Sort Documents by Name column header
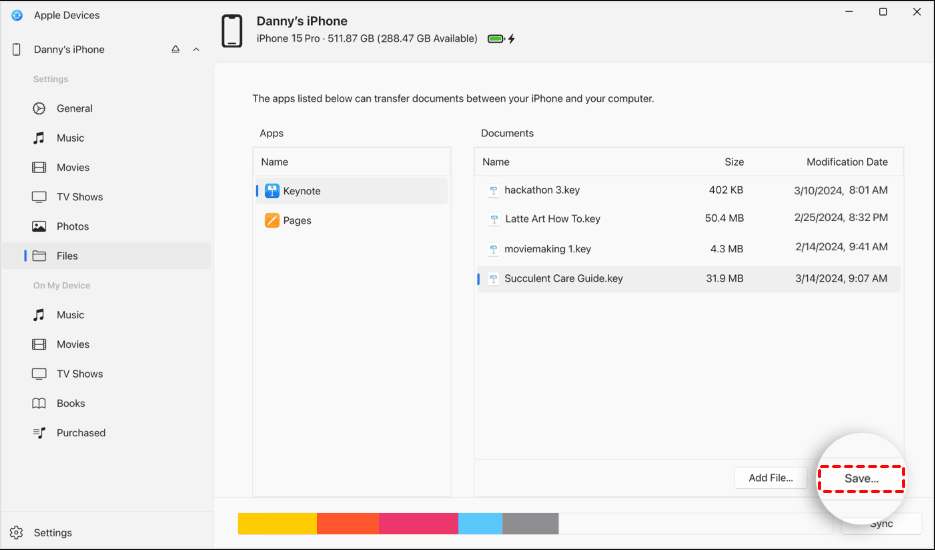This screenshot has width=935, height=550. 496,162
